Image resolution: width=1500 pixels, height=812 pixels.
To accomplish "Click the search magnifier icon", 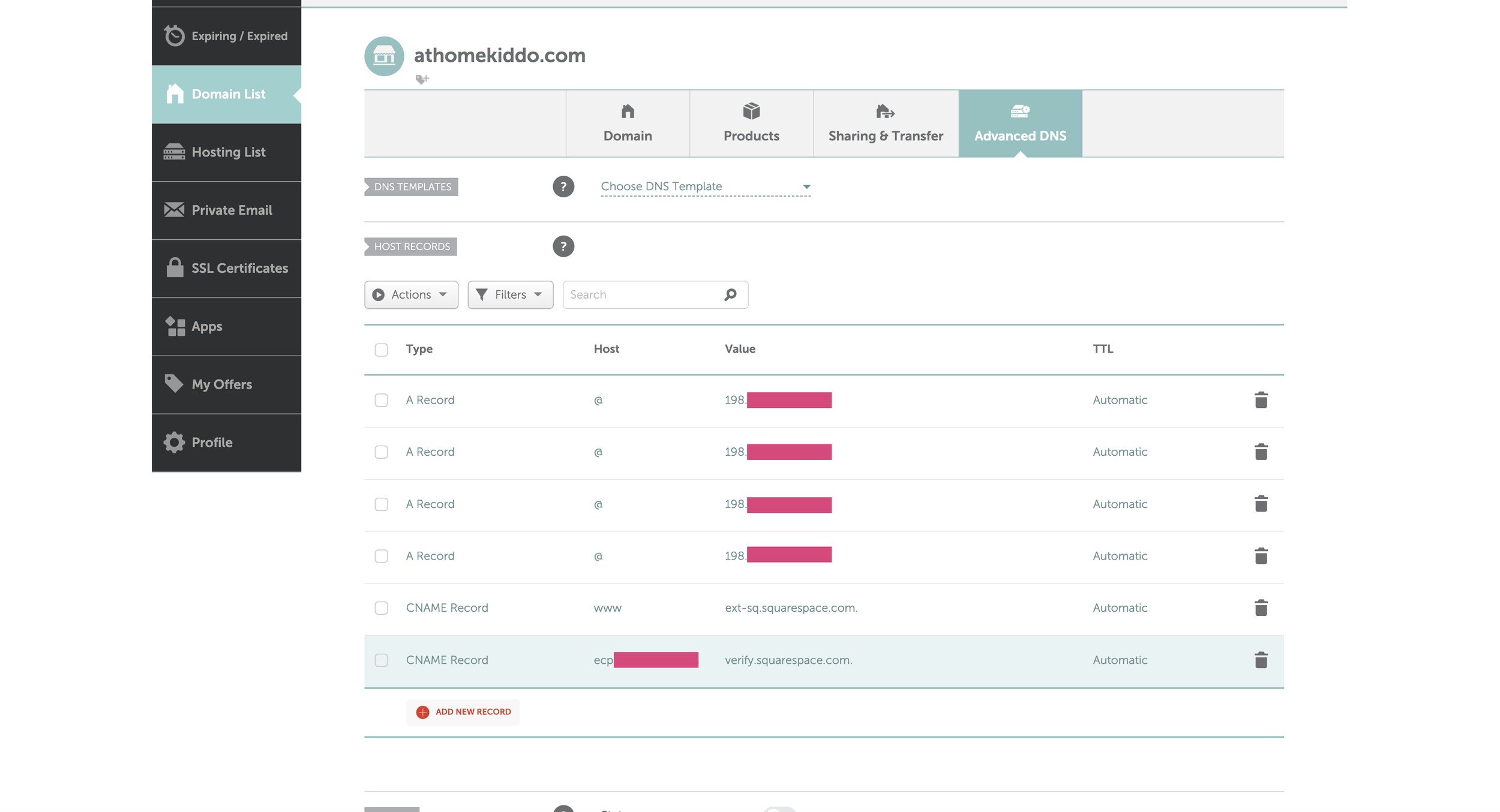I will click(x=730, y=294).
